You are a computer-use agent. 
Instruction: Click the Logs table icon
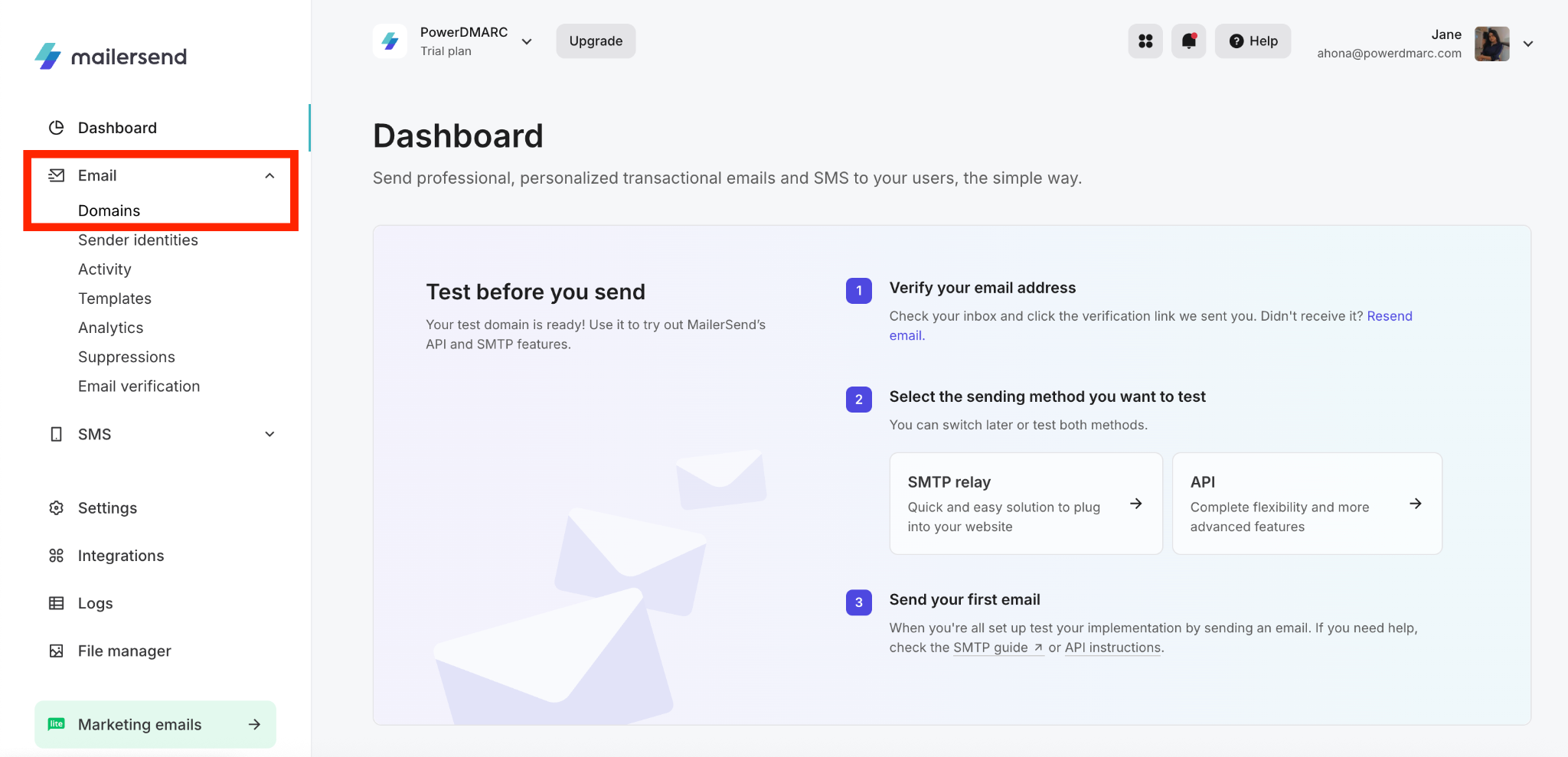[57, 603]
